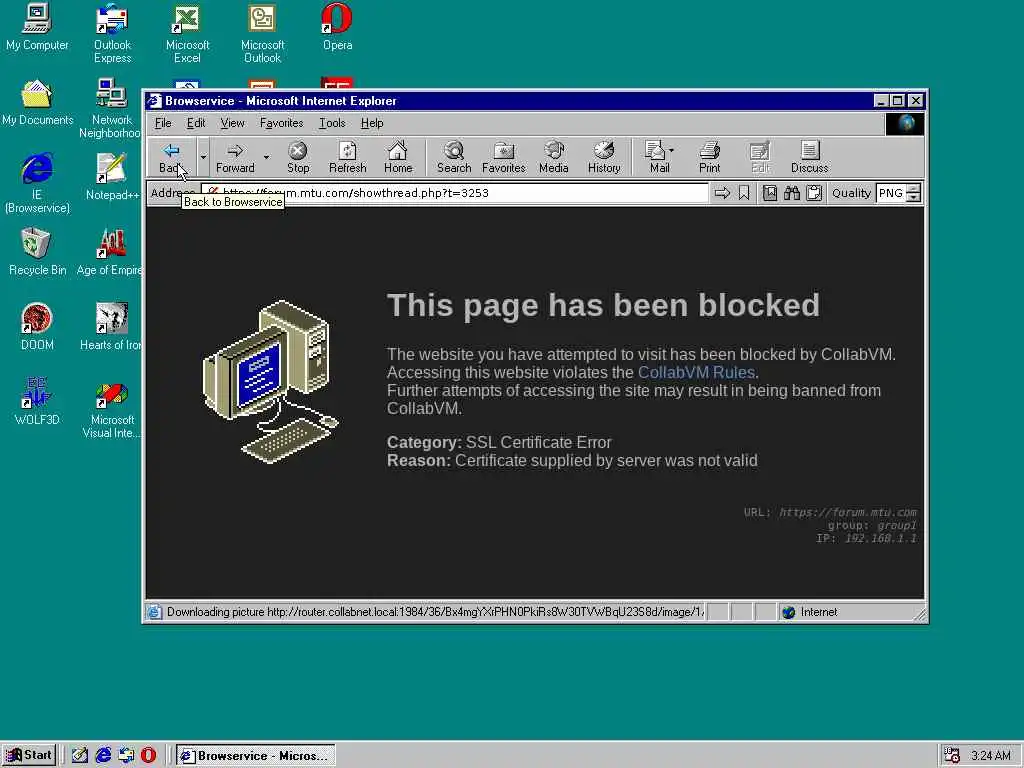Click the clipboard icon in the address toolbar
This screenshot has width=1024, height=768.
(814, 193)
